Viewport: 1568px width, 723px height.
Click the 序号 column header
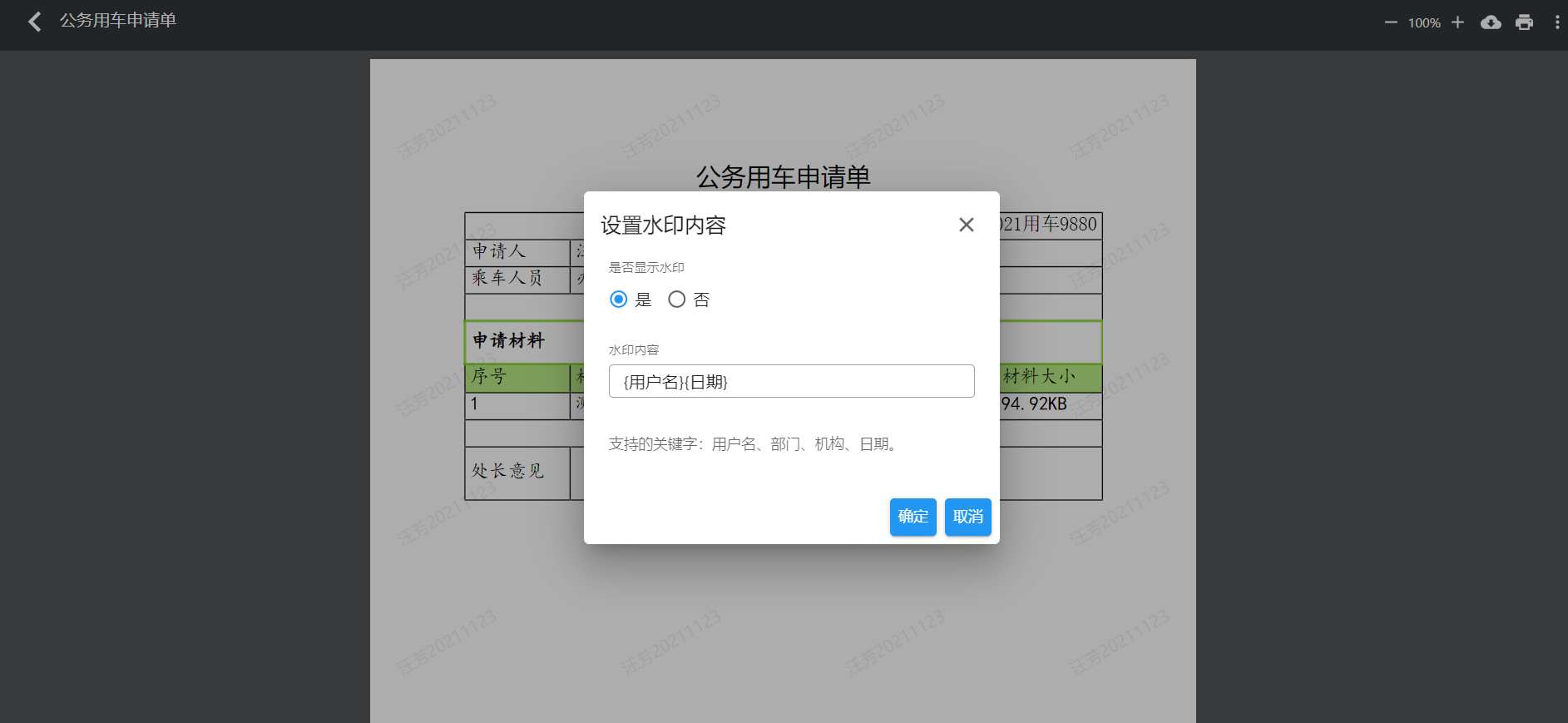pos(517,377)
